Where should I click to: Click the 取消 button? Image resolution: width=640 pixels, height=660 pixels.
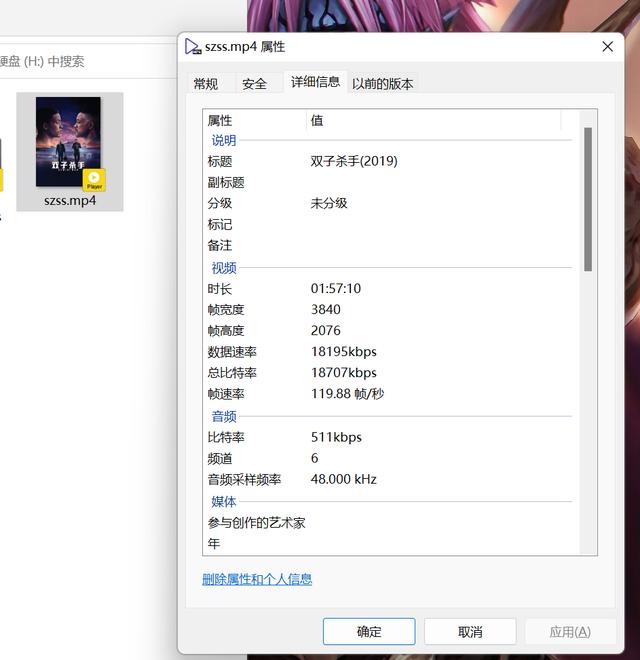coord(470,631)
